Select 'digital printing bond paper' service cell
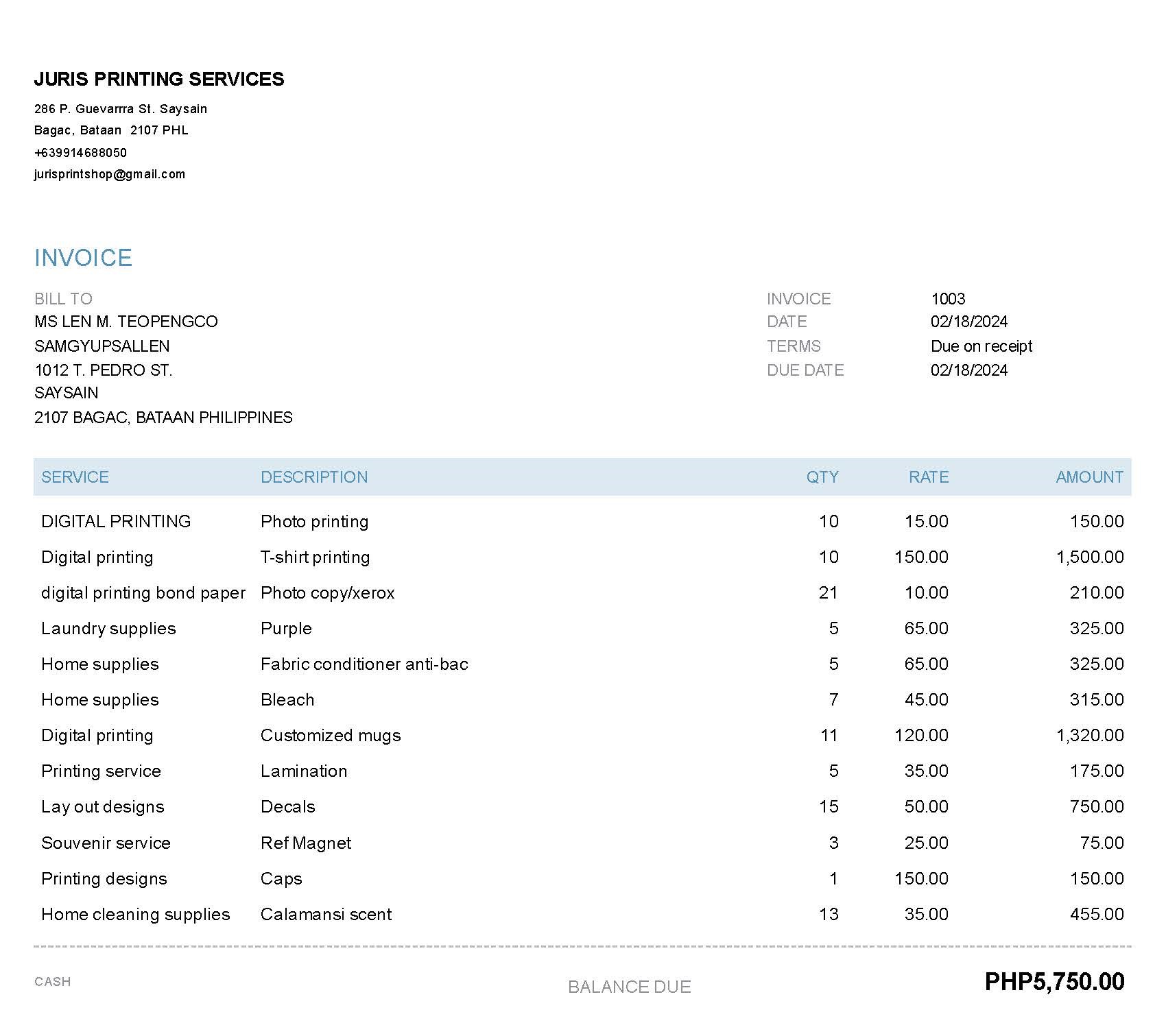 (x=143, y=593)
